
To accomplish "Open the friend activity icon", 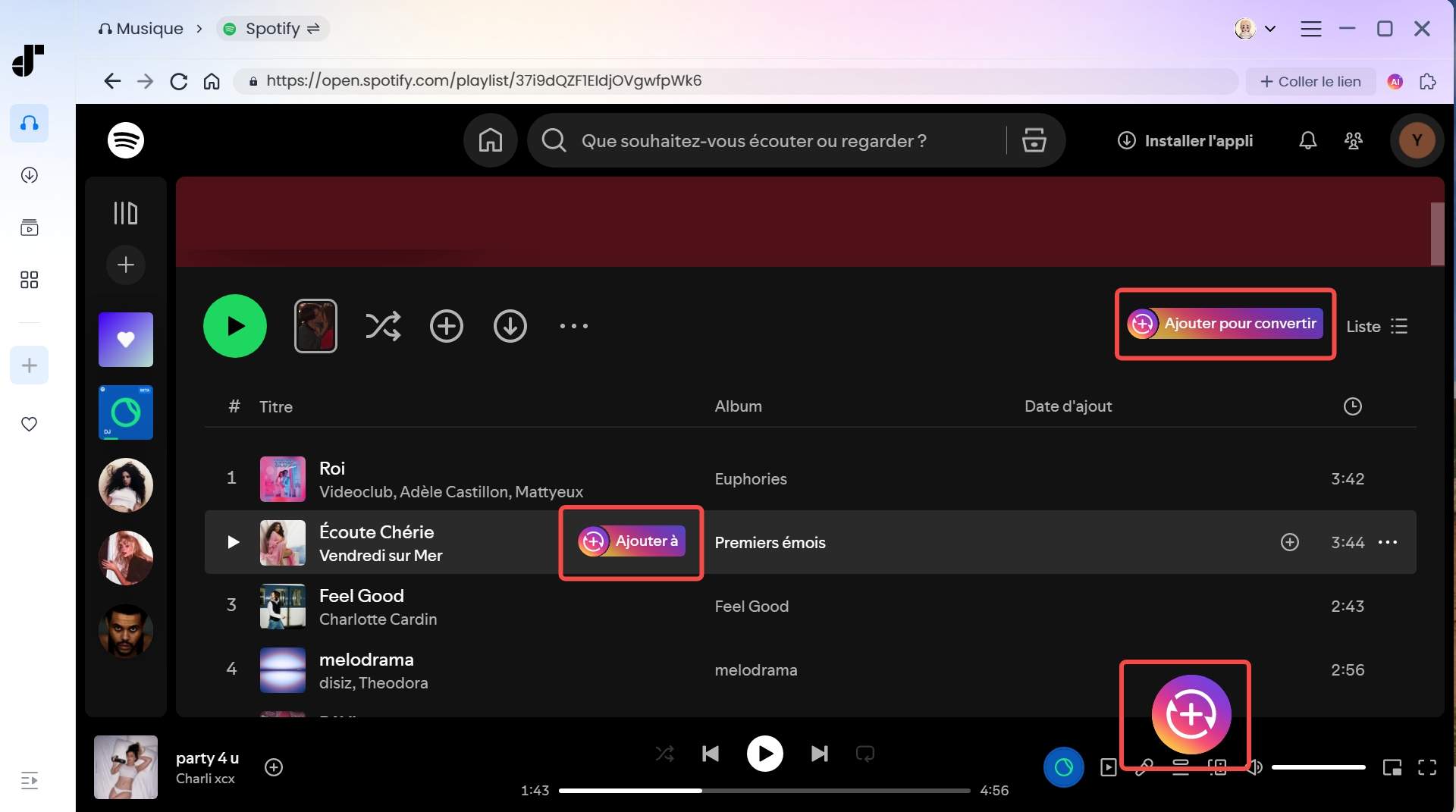I will [x=1354, y=140].
